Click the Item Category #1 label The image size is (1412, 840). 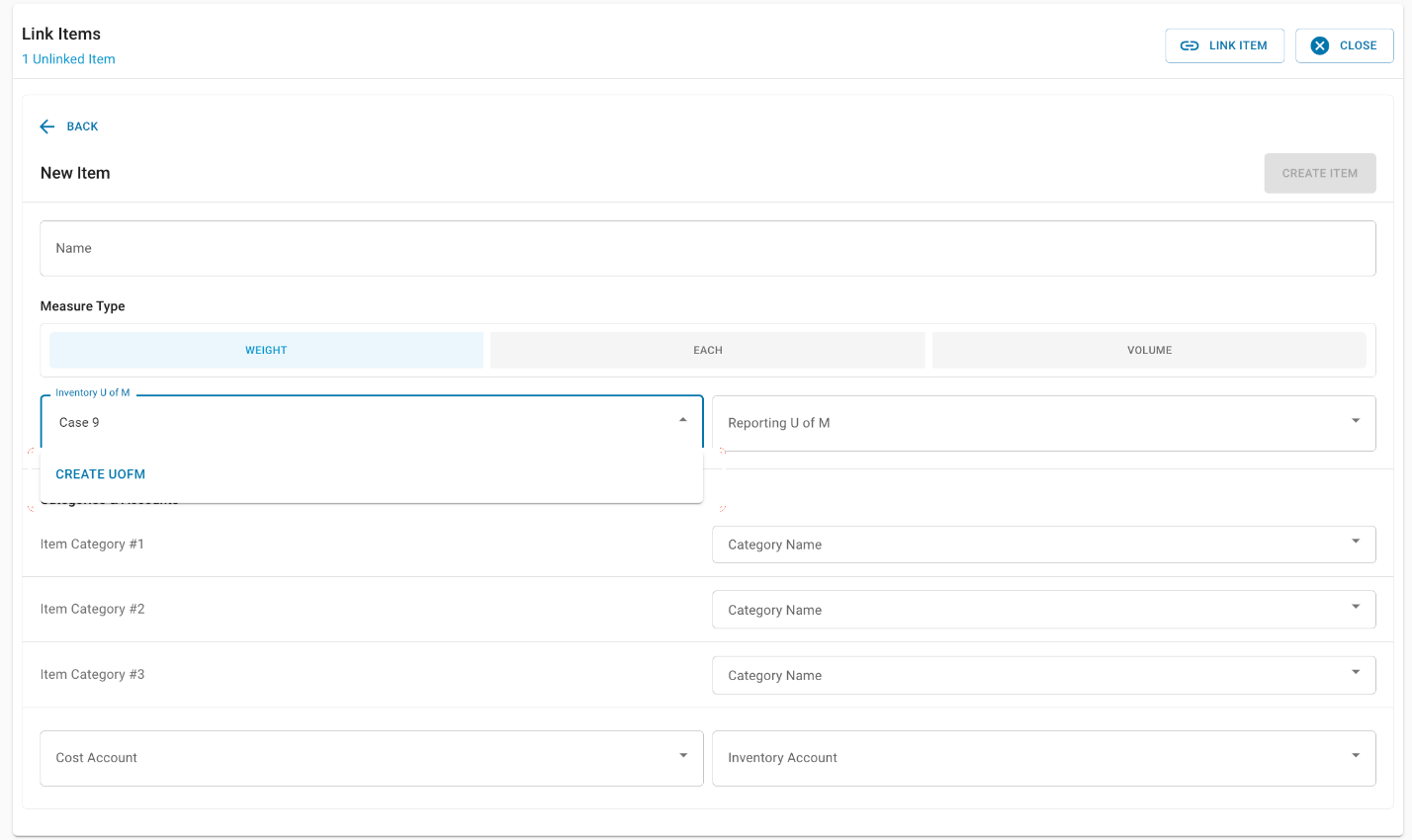pyautogui.click(x=92, y=544)
